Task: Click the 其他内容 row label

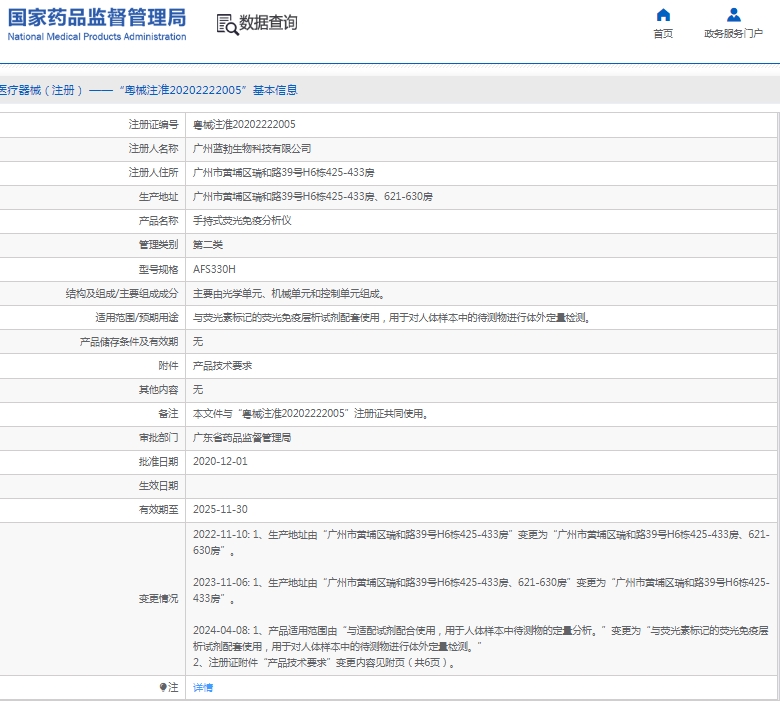Action: (x=158, y=390)
